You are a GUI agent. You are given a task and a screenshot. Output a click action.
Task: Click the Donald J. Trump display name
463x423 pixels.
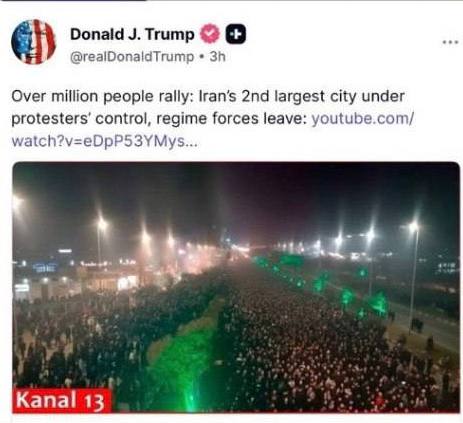coord(132,34)
